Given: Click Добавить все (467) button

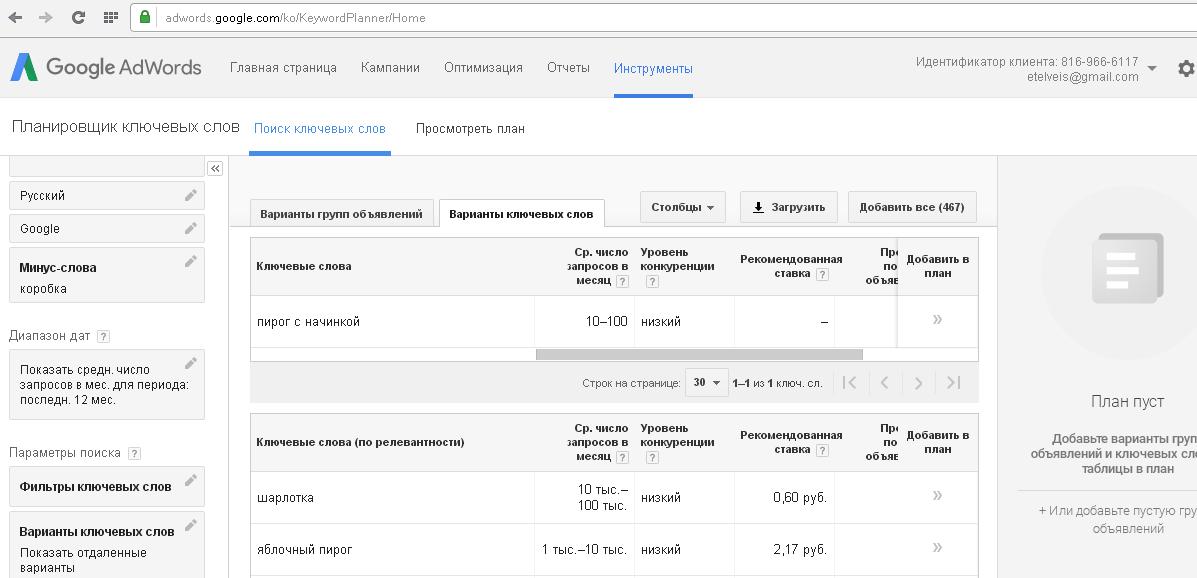Looking at the screenshot, I should 912,207.
